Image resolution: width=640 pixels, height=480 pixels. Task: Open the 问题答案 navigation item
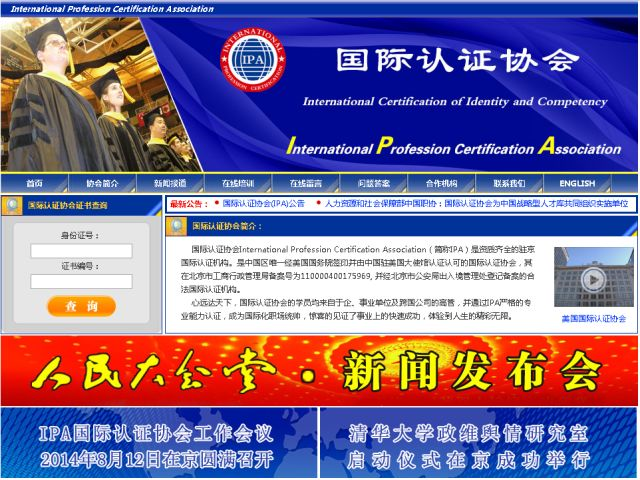(373, 183)
